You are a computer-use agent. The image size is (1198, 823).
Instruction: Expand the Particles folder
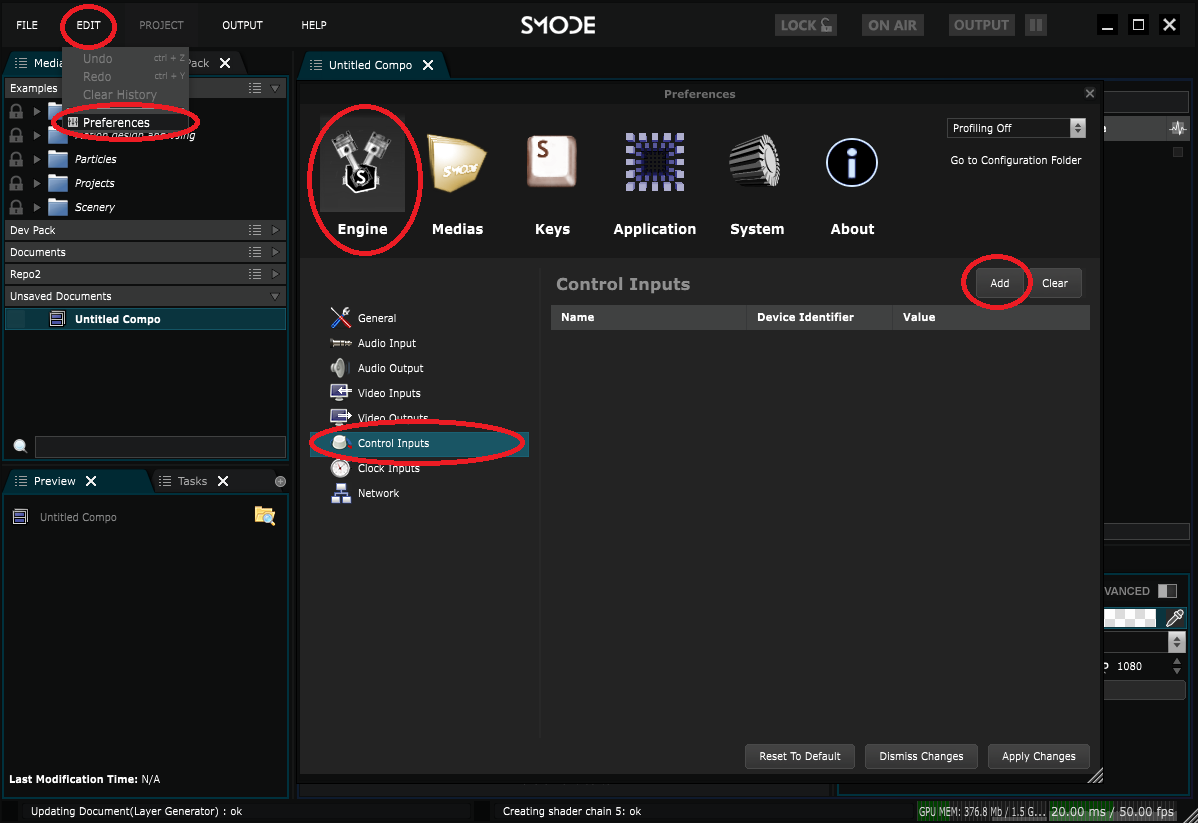point(37,159)
